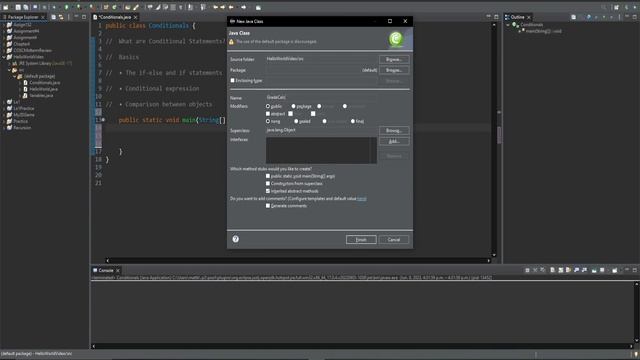The width and height of the screenshot is (640, 360).
Task: Click the Add interfaces button
Action: click(394, 141)
